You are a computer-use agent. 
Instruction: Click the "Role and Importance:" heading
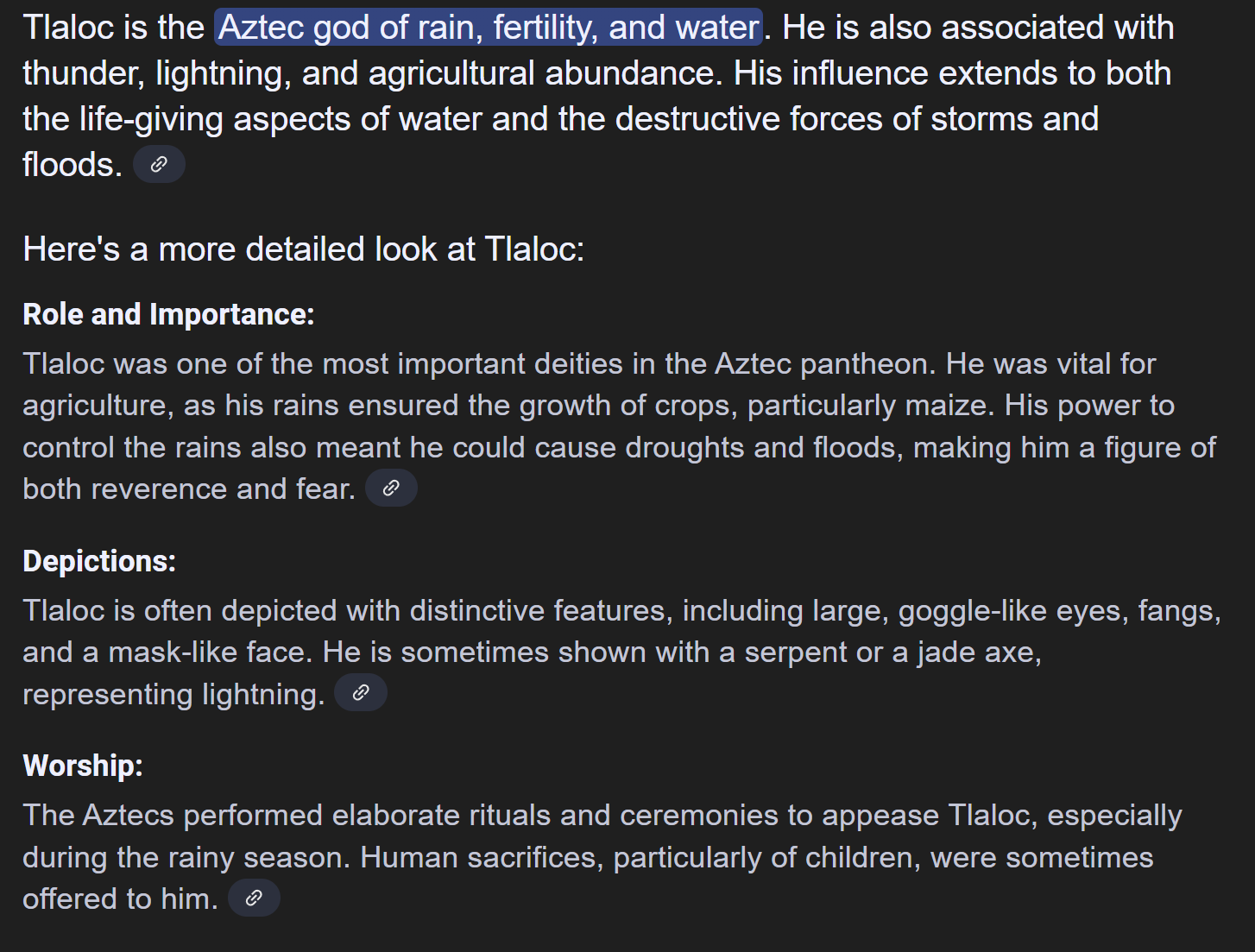point(168,314)
